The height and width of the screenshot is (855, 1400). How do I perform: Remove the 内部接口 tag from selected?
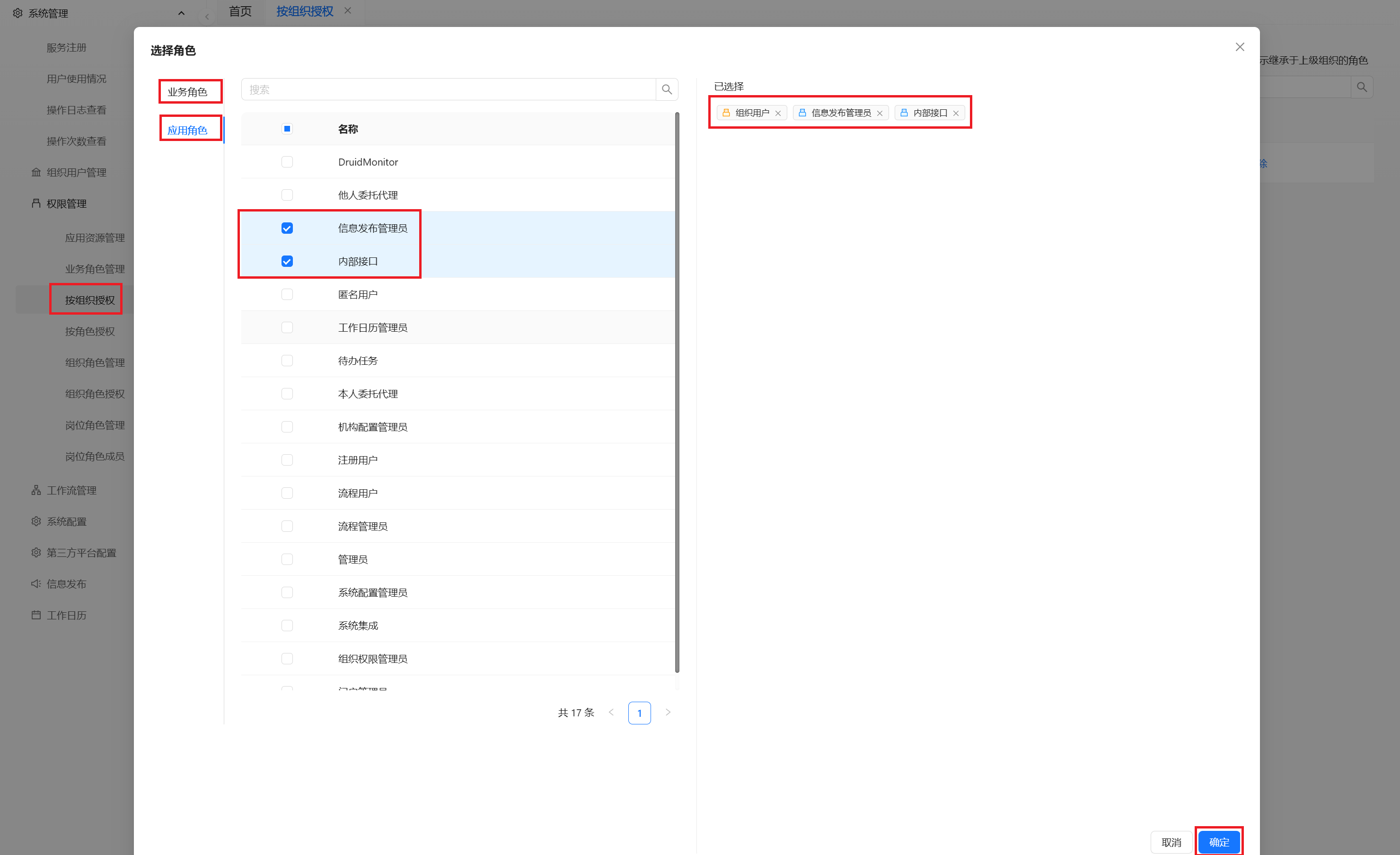956,113
